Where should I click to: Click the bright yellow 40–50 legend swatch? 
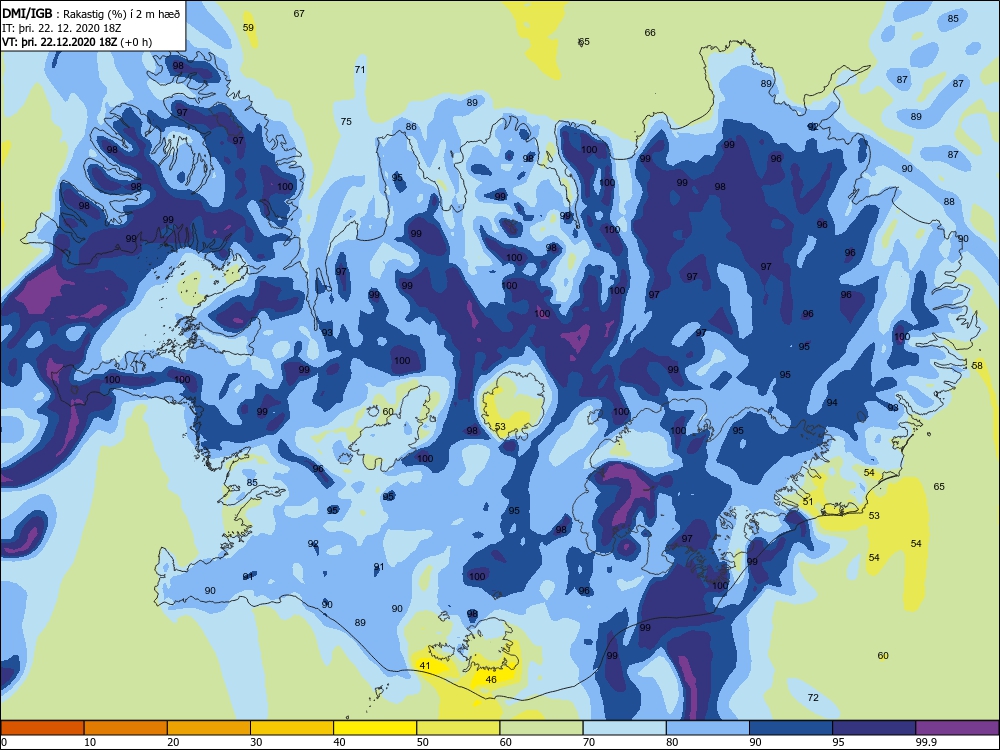375,728
